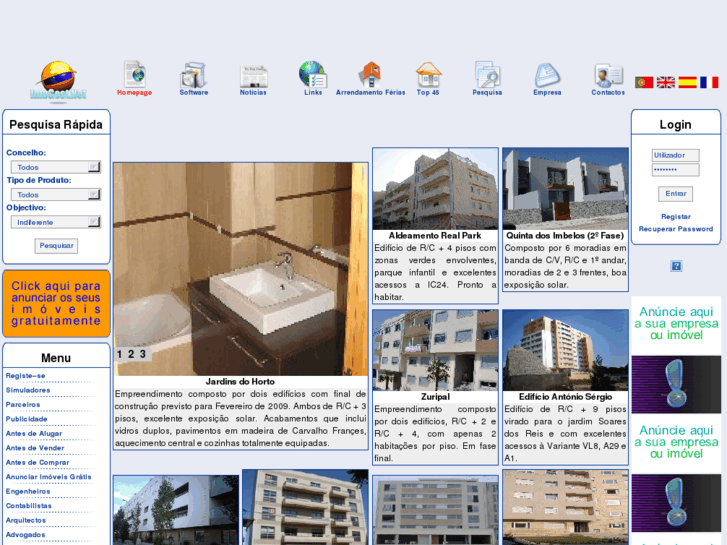Open Antes de Alugar menu item

pyautogui.click(x=34, y=433)
